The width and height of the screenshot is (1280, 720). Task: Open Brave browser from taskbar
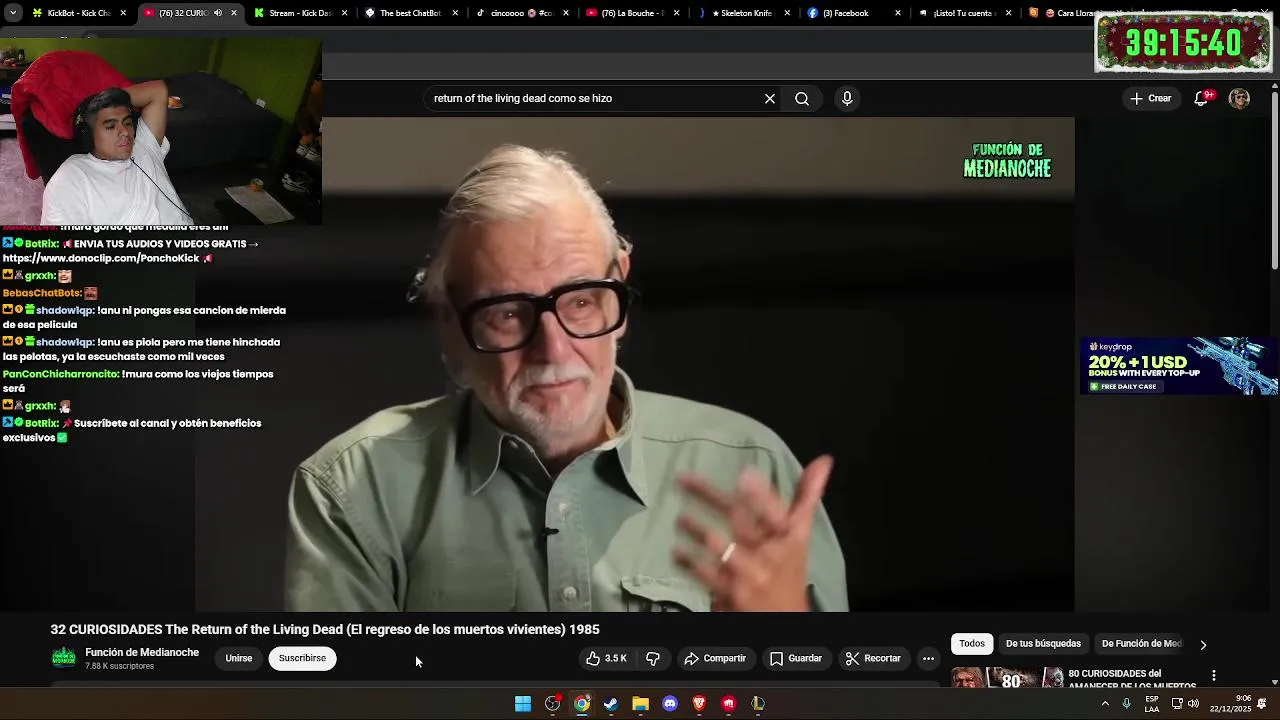pyautogui.click(x=699, y=704)
